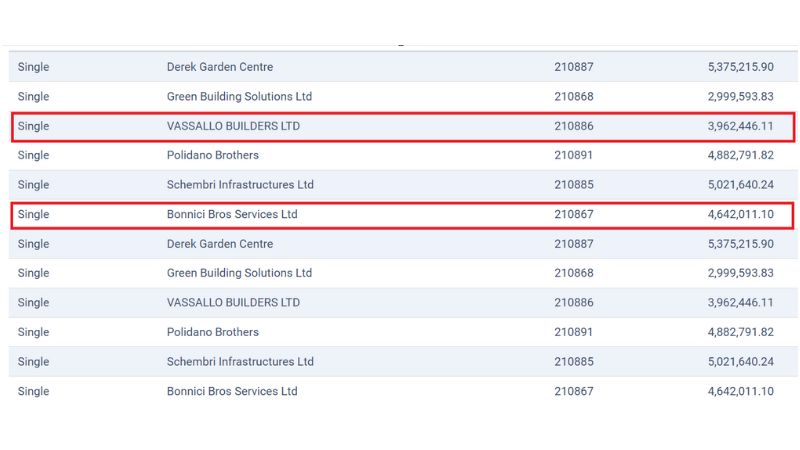The width and height of the screenshot is (800, 450).
Task: Select Bonnici Bros Services Ltd in the red-outlined row
Action: pos(232,215)
